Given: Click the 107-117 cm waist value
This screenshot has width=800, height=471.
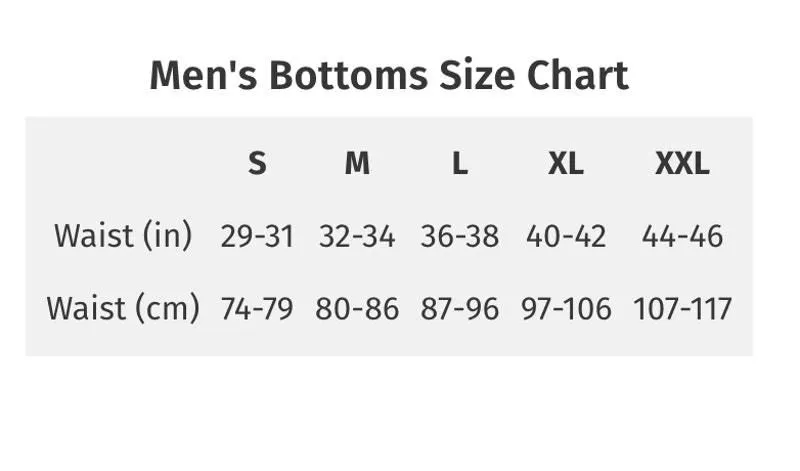Looking at the screenshot, I should (x=682, y=309).
